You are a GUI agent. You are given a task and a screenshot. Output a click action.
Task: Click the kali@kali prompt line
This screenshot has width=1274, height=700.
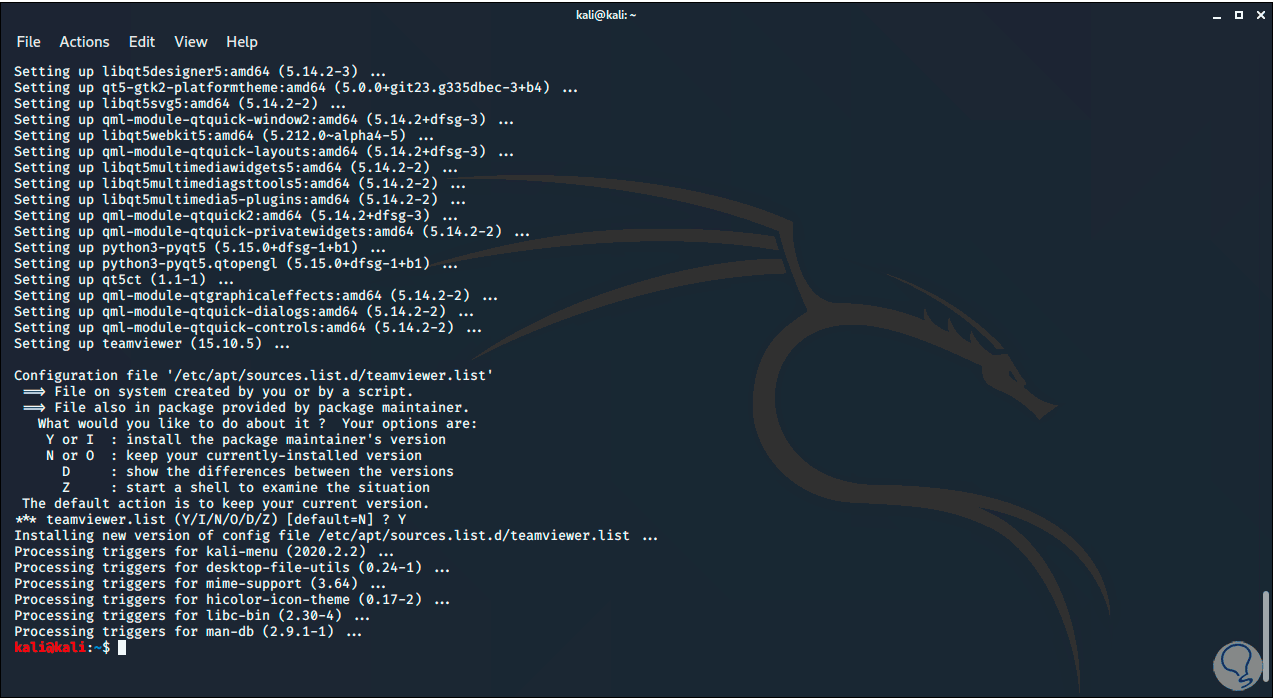point(70,648)
